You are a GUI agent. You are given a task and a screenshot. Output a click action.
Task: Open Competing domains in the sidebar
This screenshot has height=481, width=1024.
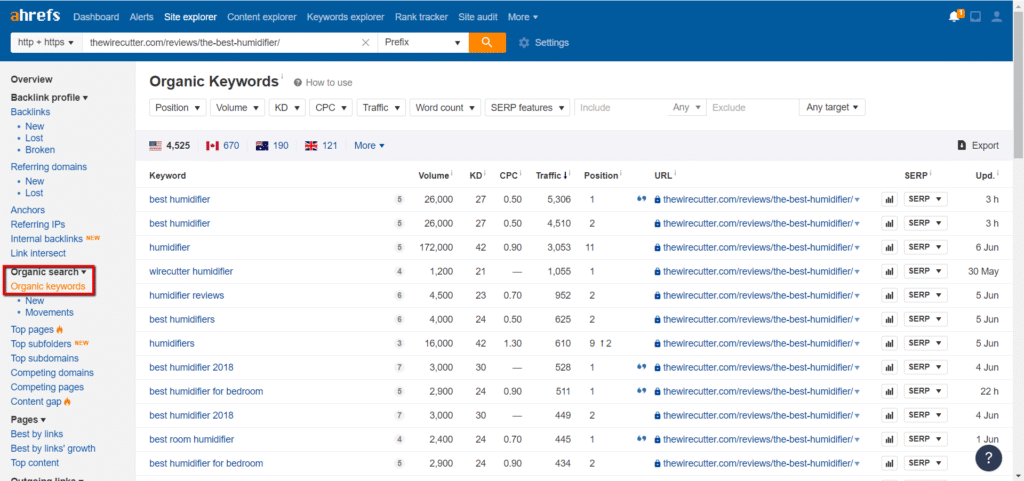click(52, 373)
